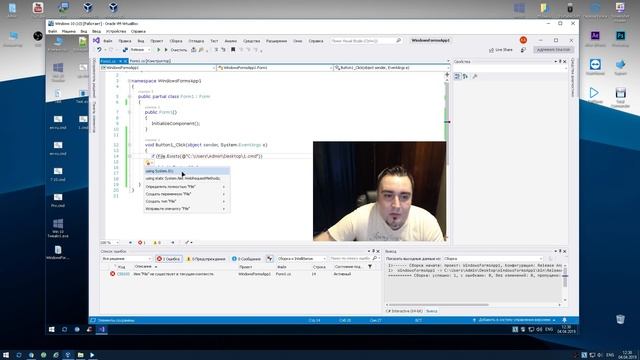This screenshot has height=360, width=640.
Task: Open the Build + IntelliSense dropdown
Action: point(302,259)
